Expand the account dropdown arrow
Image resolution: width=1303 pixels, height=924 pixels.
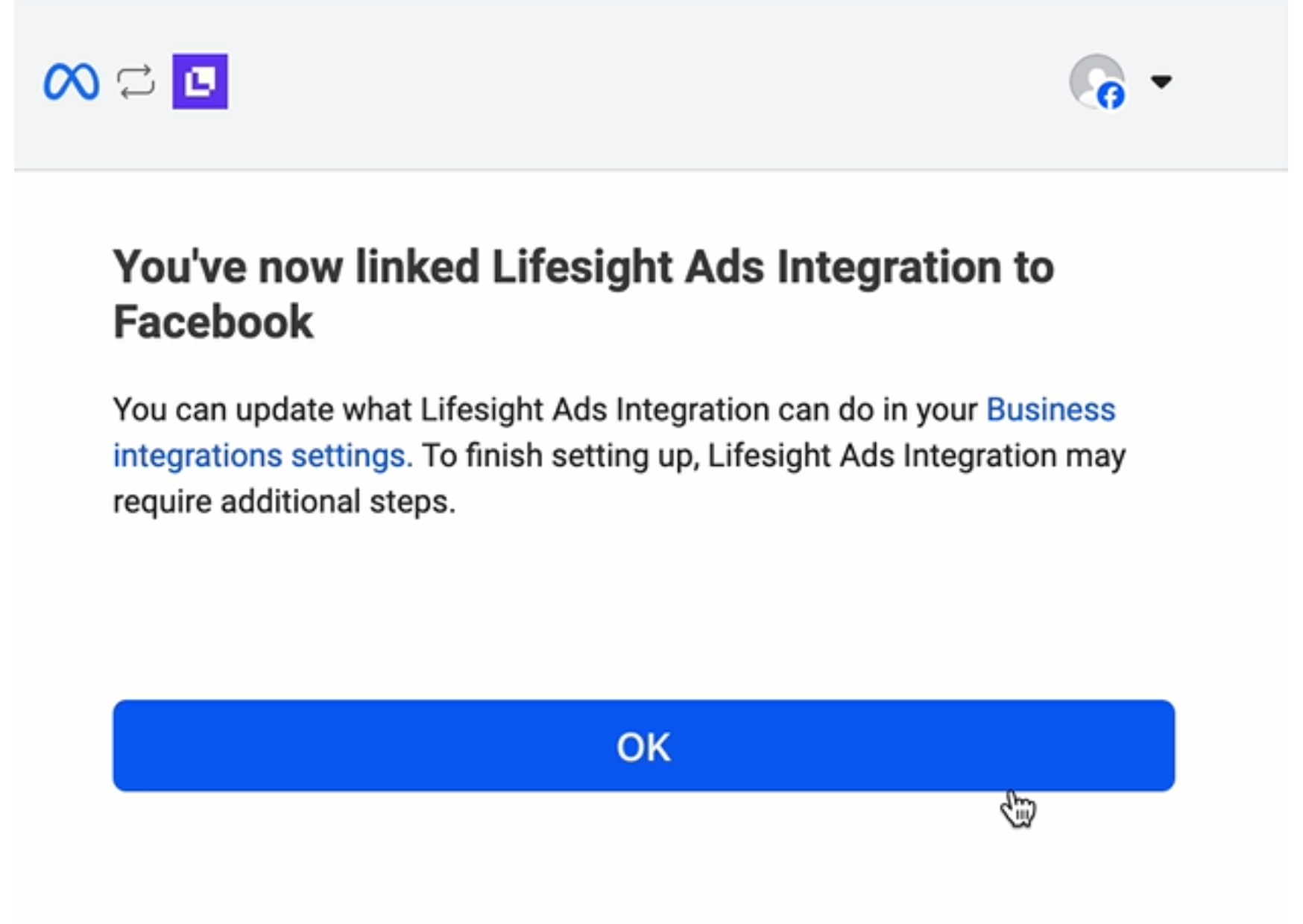pyautogui.click(x=1161, y=81)
